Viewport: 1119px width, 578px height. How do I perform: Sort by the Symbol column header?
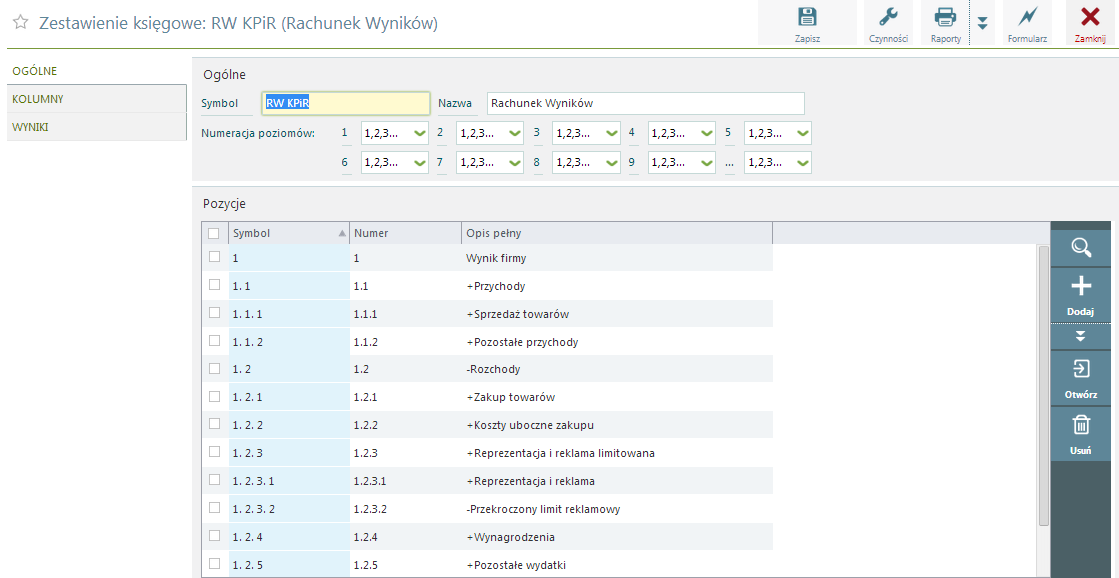click(x=288, y=233)
